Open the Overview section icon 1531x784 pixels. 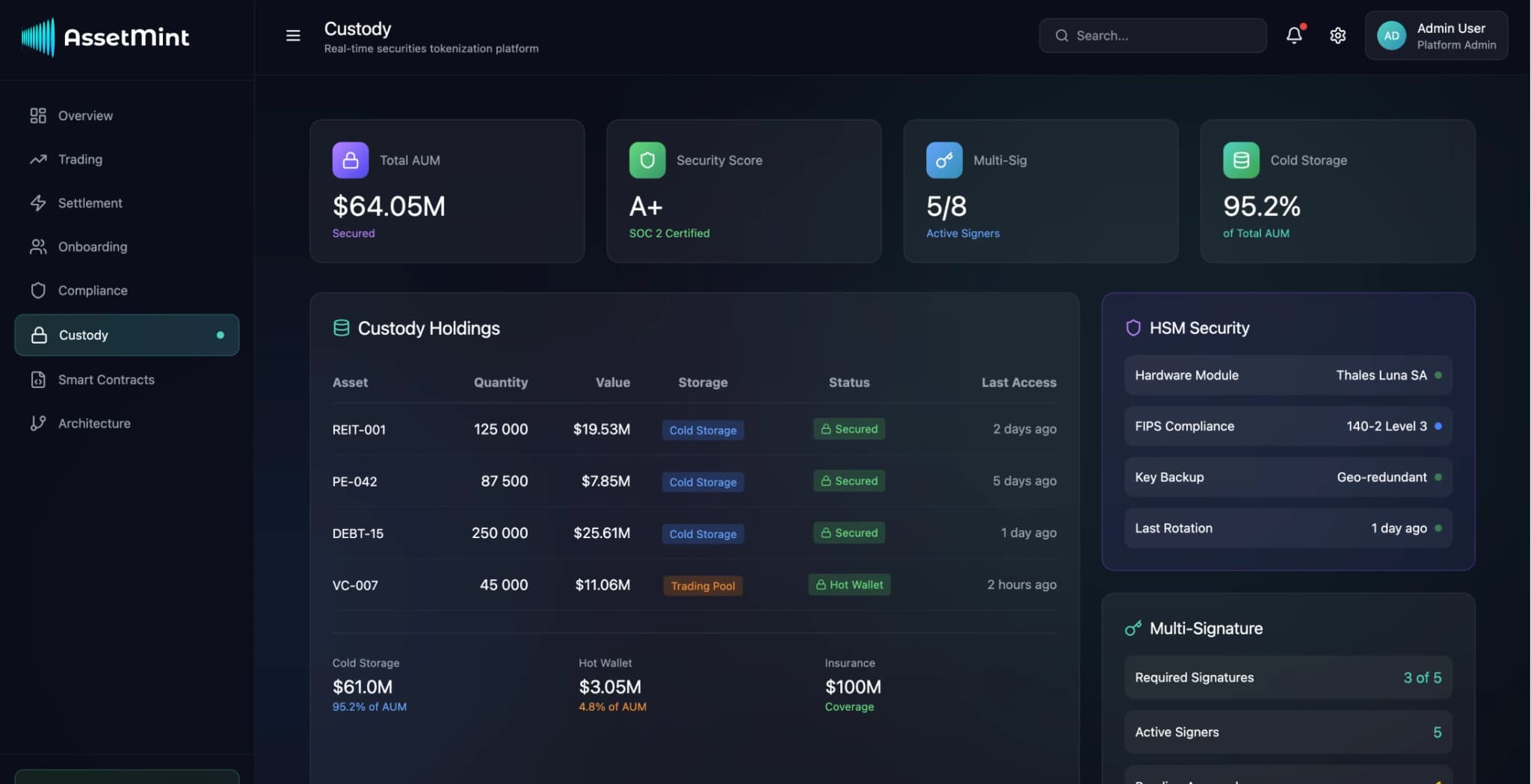pos(39,115)
